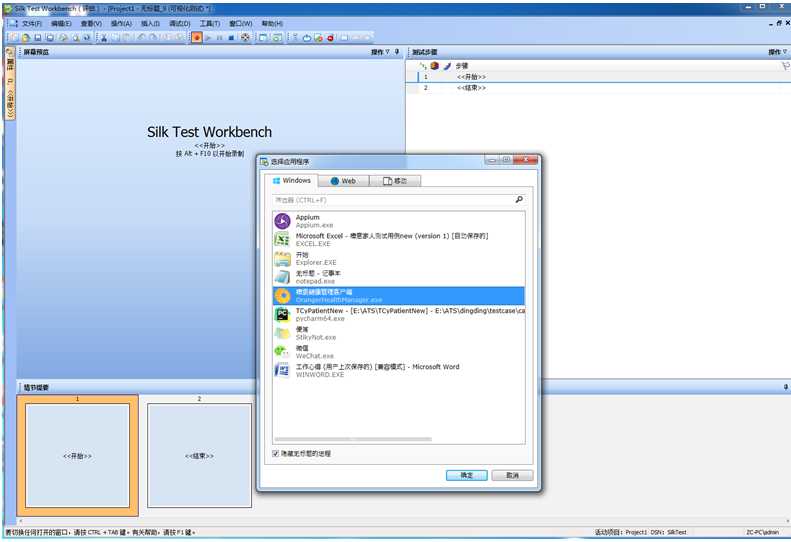This screenshot has width=791, height=542.
Task: Switch to the Web tab in dialog
Action: click(x=344, y=181)
